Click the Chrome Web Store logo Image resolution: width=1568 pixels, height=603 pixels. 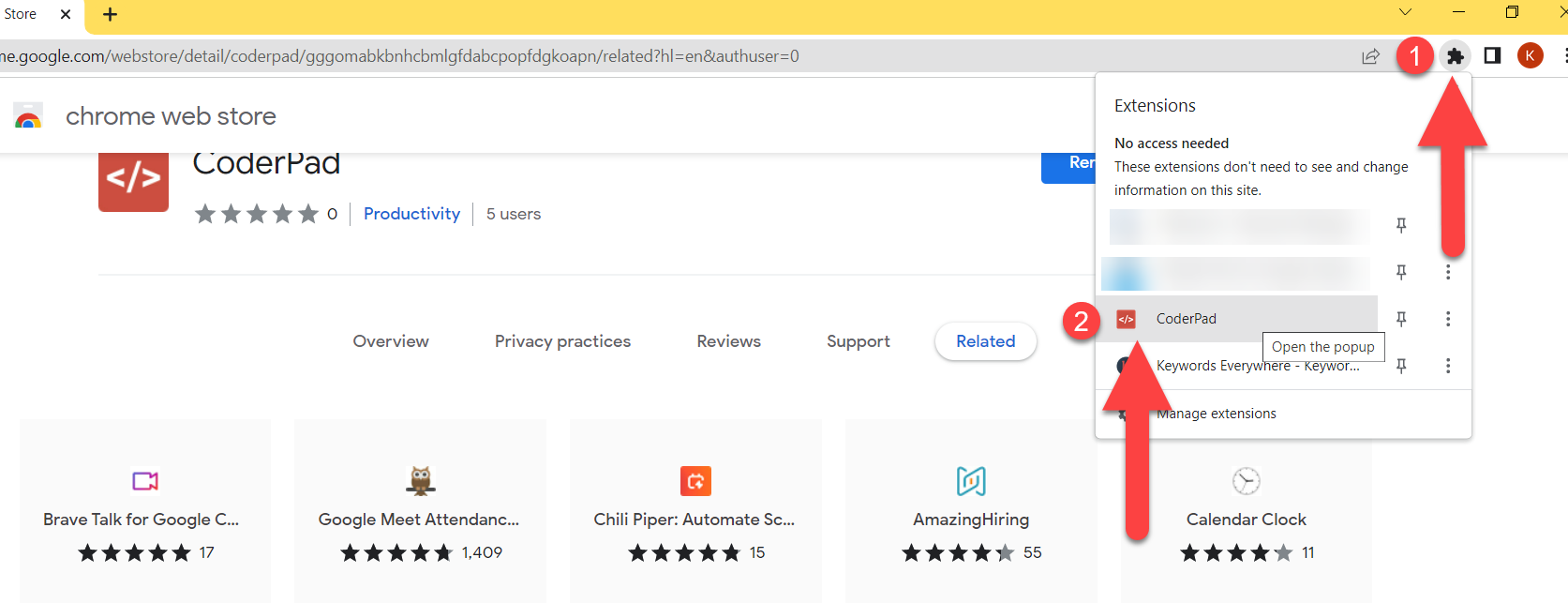29,116
